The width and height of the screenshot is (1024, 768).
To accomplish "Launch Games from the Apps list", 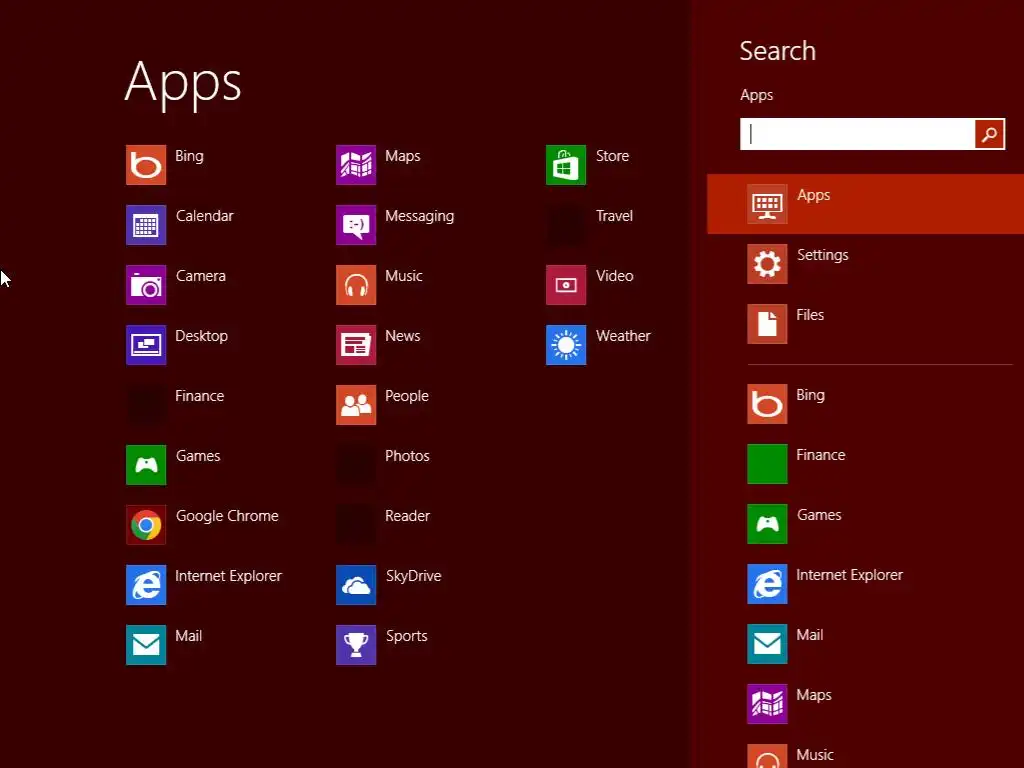I will 146,465.
